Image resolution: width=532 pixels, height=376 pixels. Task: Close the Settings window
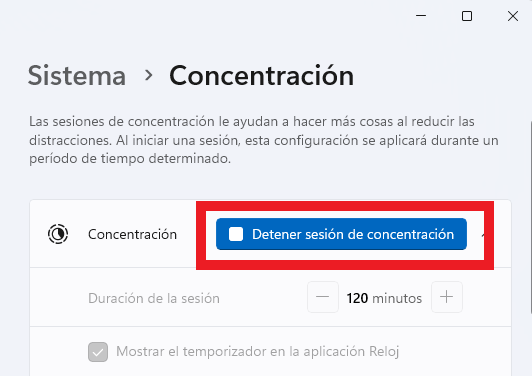[x=513, y=16]
